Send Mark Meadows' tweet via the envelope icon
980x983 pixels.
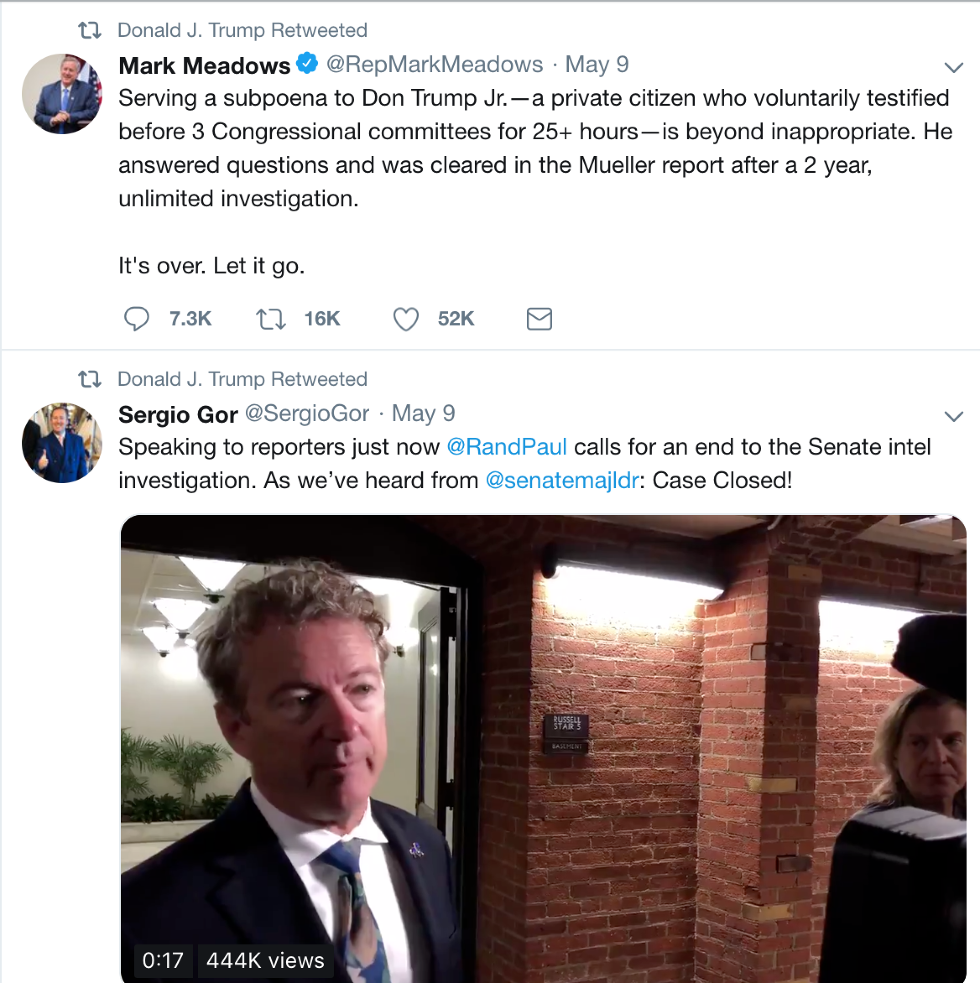[539, 319]
